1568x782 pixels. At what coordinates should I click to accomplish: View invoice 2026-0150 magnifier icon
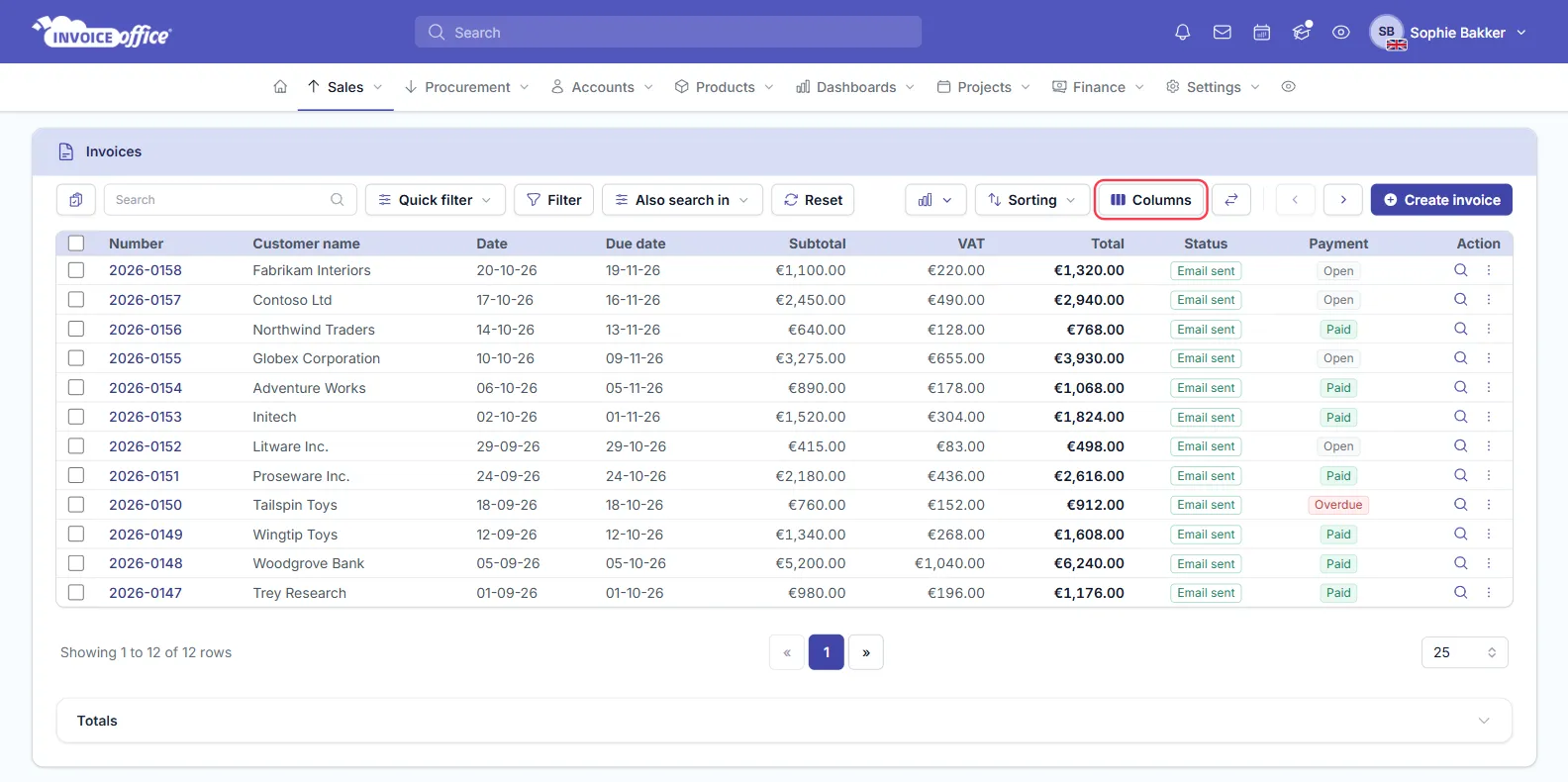[1460, 505]
